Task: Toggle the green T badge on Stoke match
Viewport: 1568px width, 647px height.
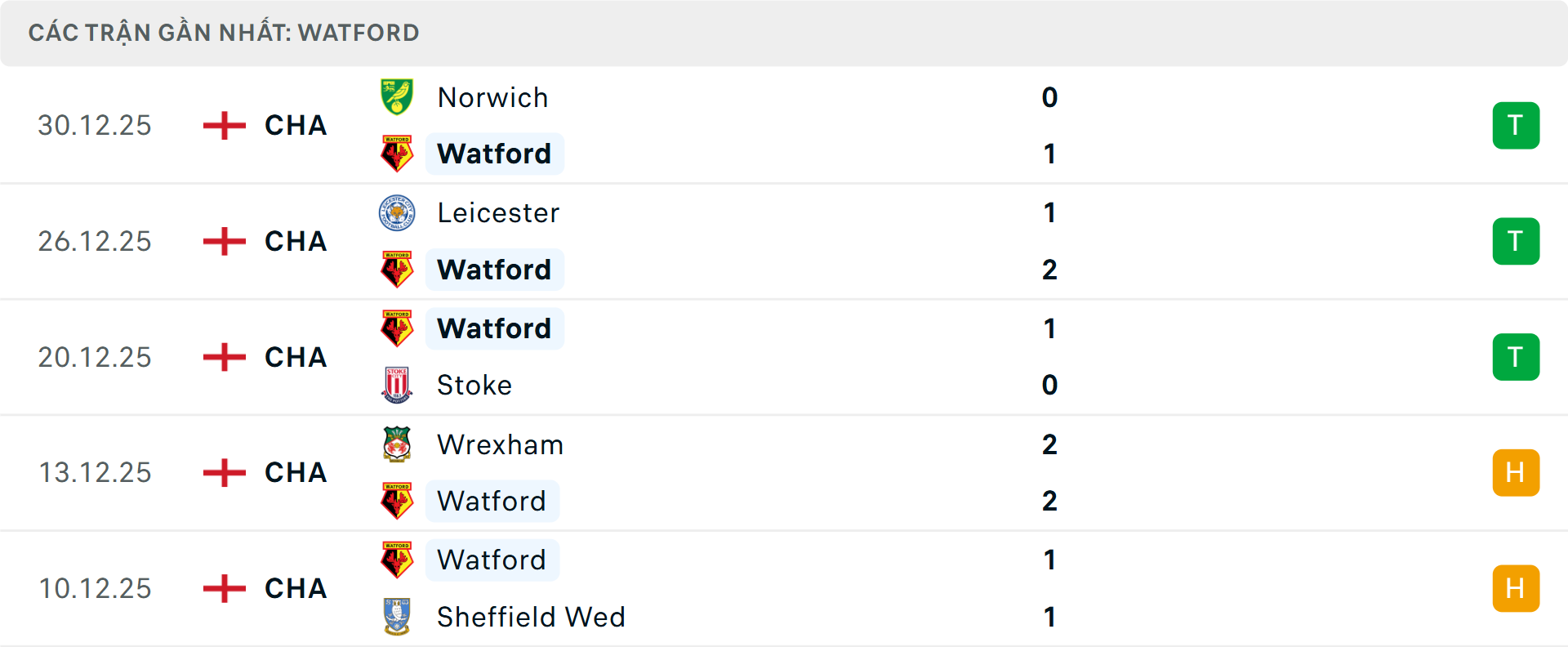Action: pyautogui.click(x=1517, y=357)
